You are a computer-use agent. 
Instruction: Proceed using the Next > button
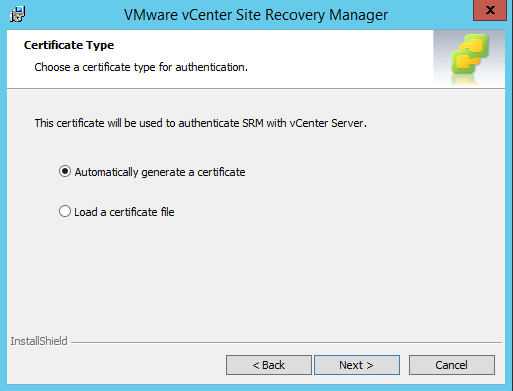[x=357, y=365]
